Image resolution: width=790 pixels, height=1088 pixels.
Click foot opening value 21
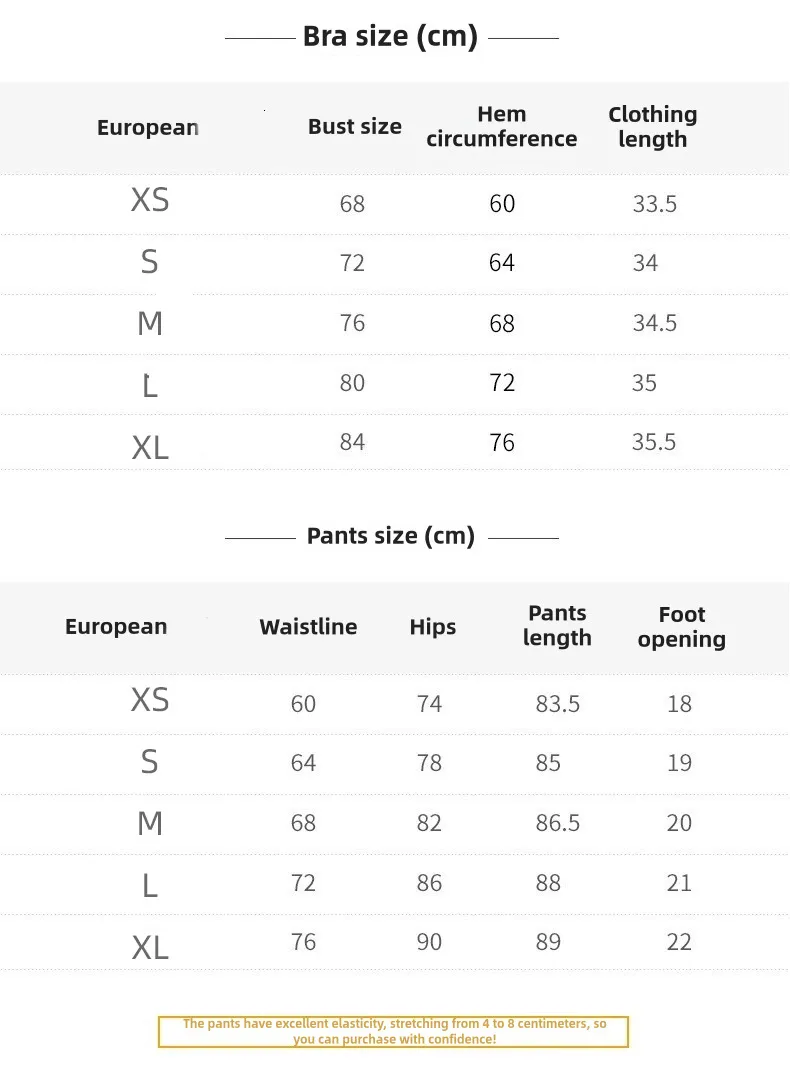679,883
